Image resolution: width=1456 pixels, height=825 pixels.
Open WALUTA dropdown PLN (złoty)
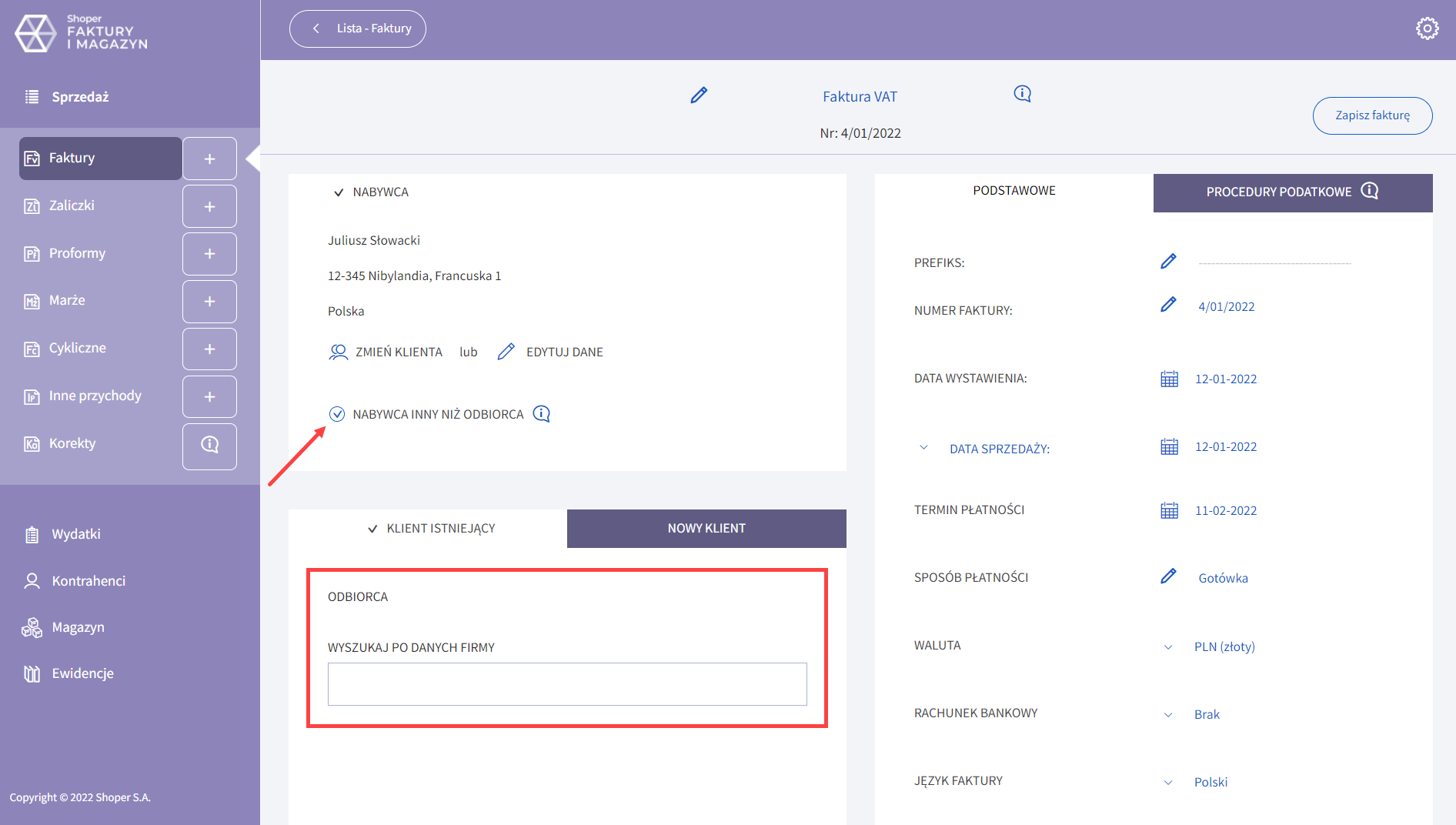pyautogui.click(x=1209, y=646)
